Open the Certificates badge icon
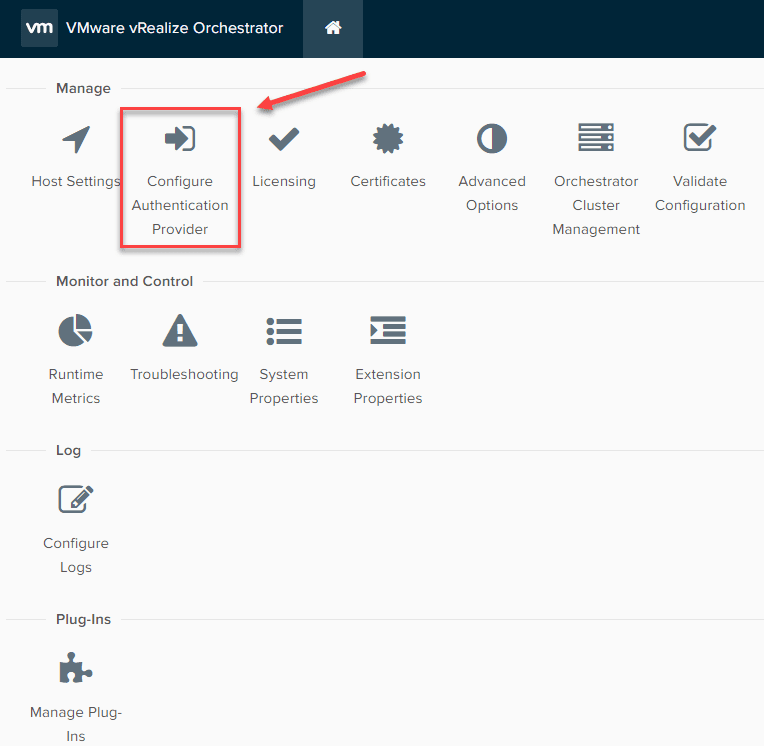764x746 pixels. [388, 139]
